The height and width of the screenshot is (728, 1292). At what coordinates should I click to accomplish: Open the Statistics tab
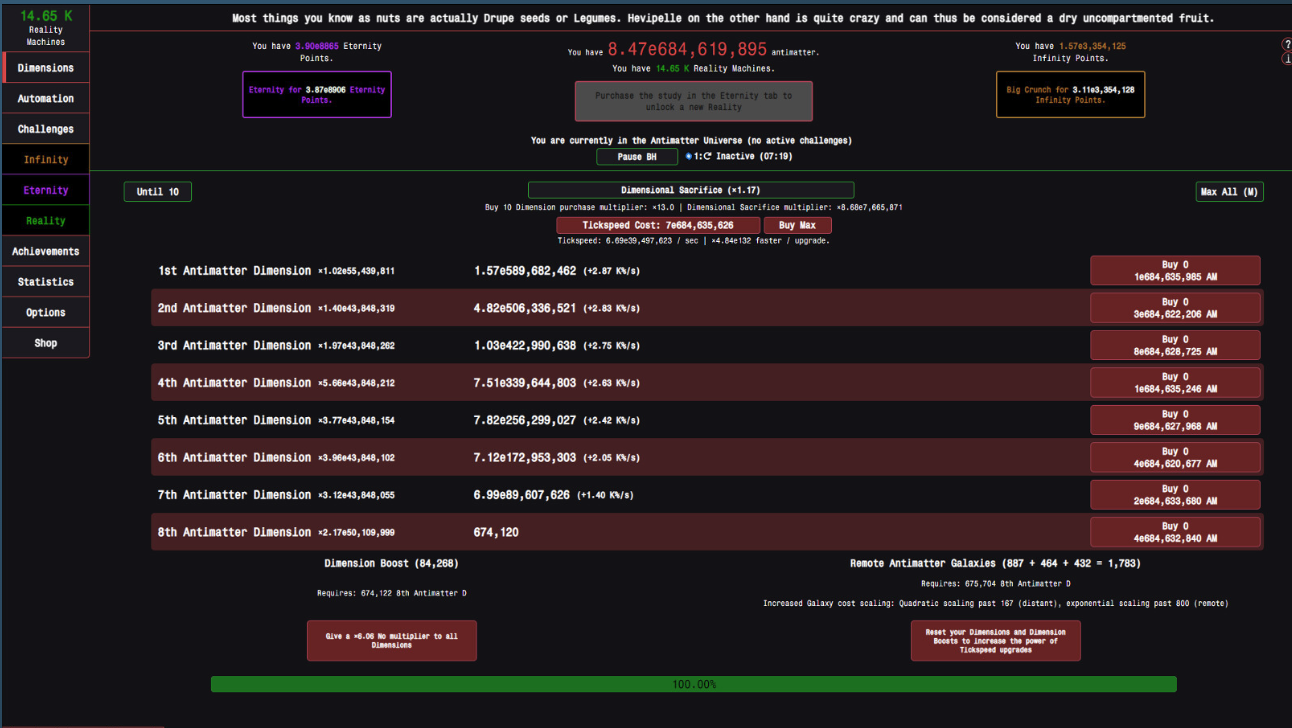pyautogui.click(x=46, y=282)
